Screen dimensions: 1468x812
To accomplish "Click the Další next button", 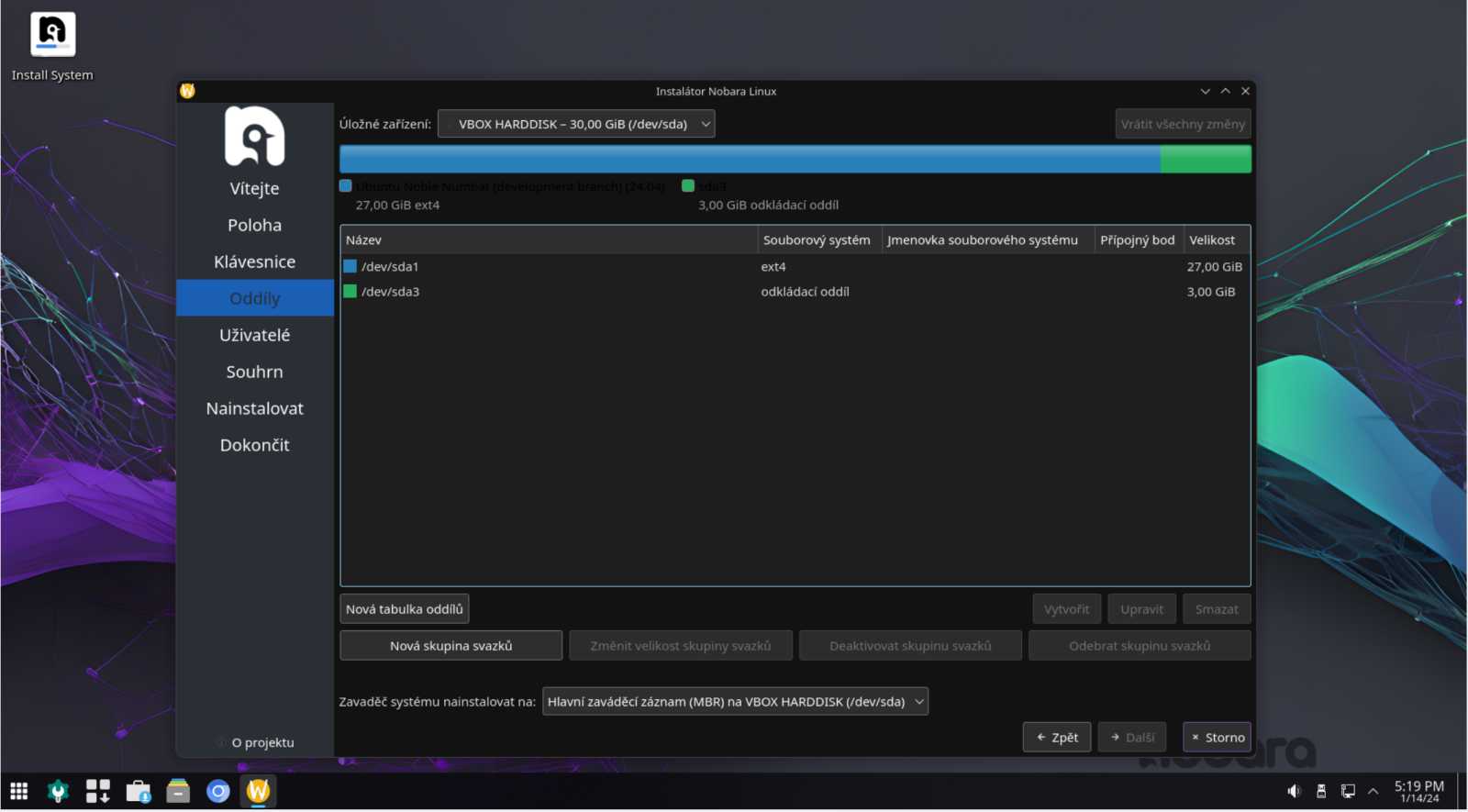I will click(1132, 738).
